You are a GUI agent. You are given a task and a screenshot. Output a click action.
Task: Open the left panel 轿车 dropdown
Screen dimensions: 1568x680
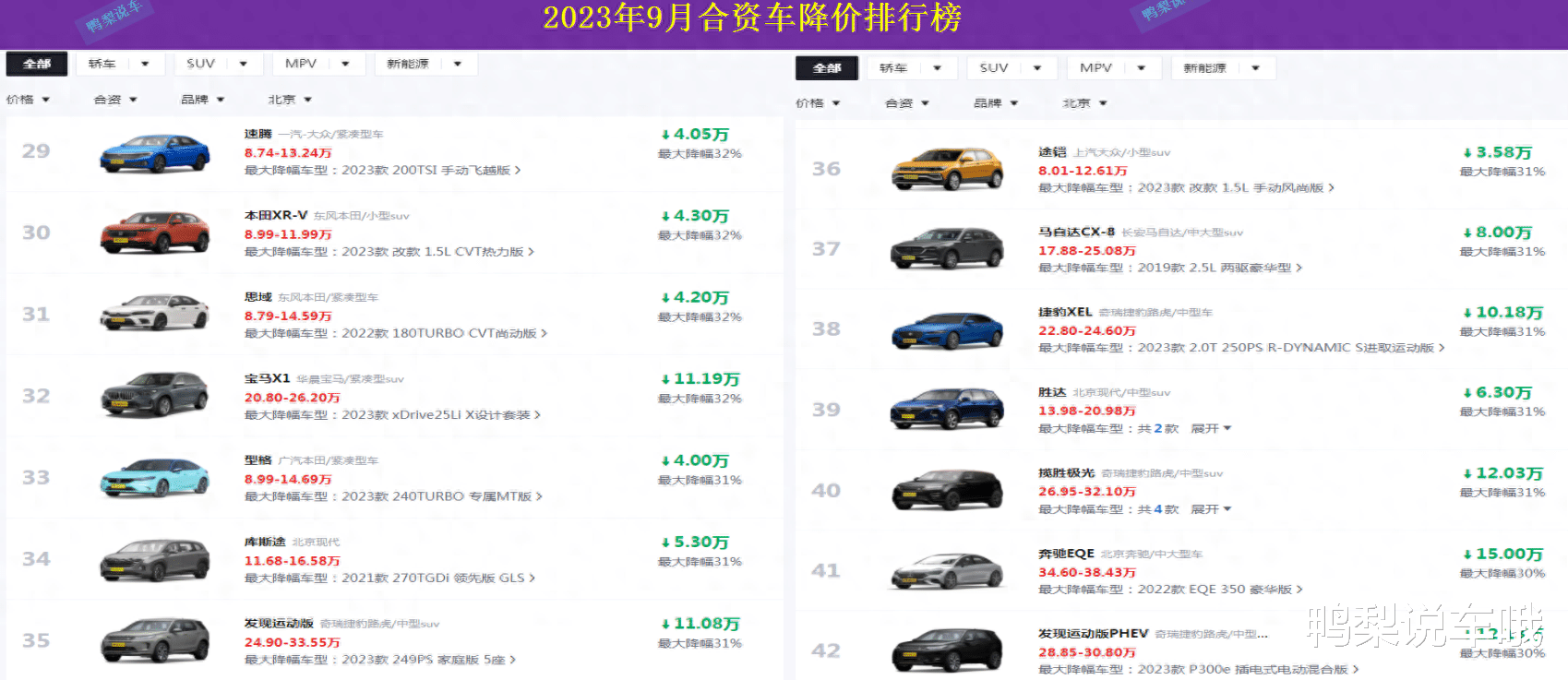(120, 64)
